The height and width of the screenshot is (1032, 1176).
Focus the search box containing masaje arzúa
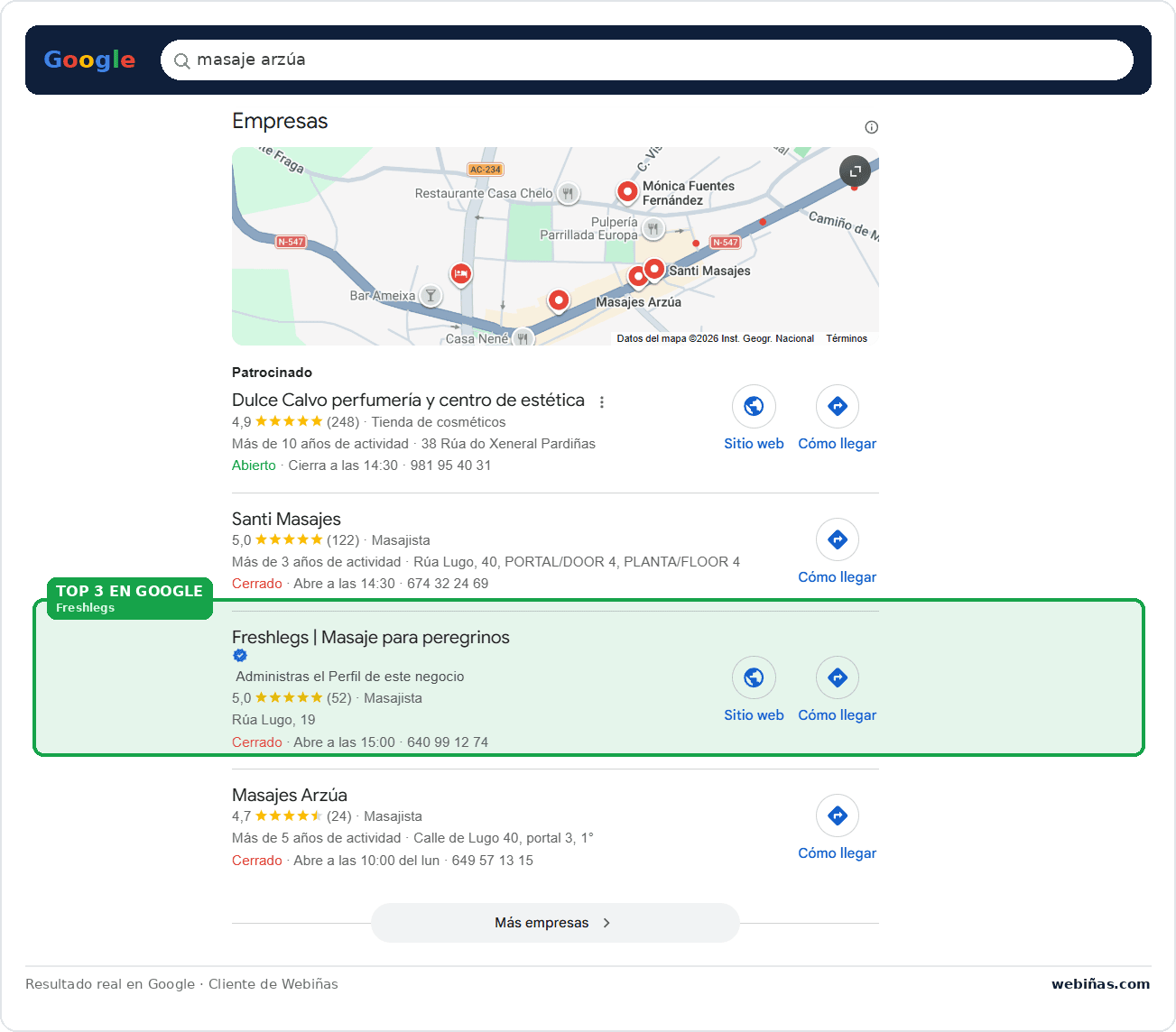pyautogui.click(x=646, y=60)
